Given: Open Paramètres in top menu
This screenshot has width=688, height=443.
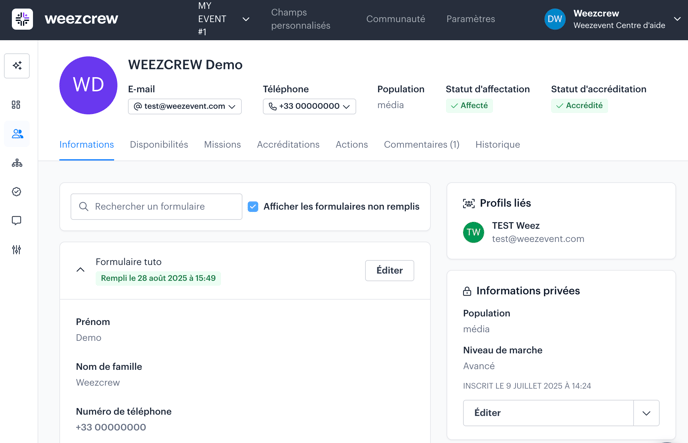Looking at the screenshot, I should click(x=470, y=19).
